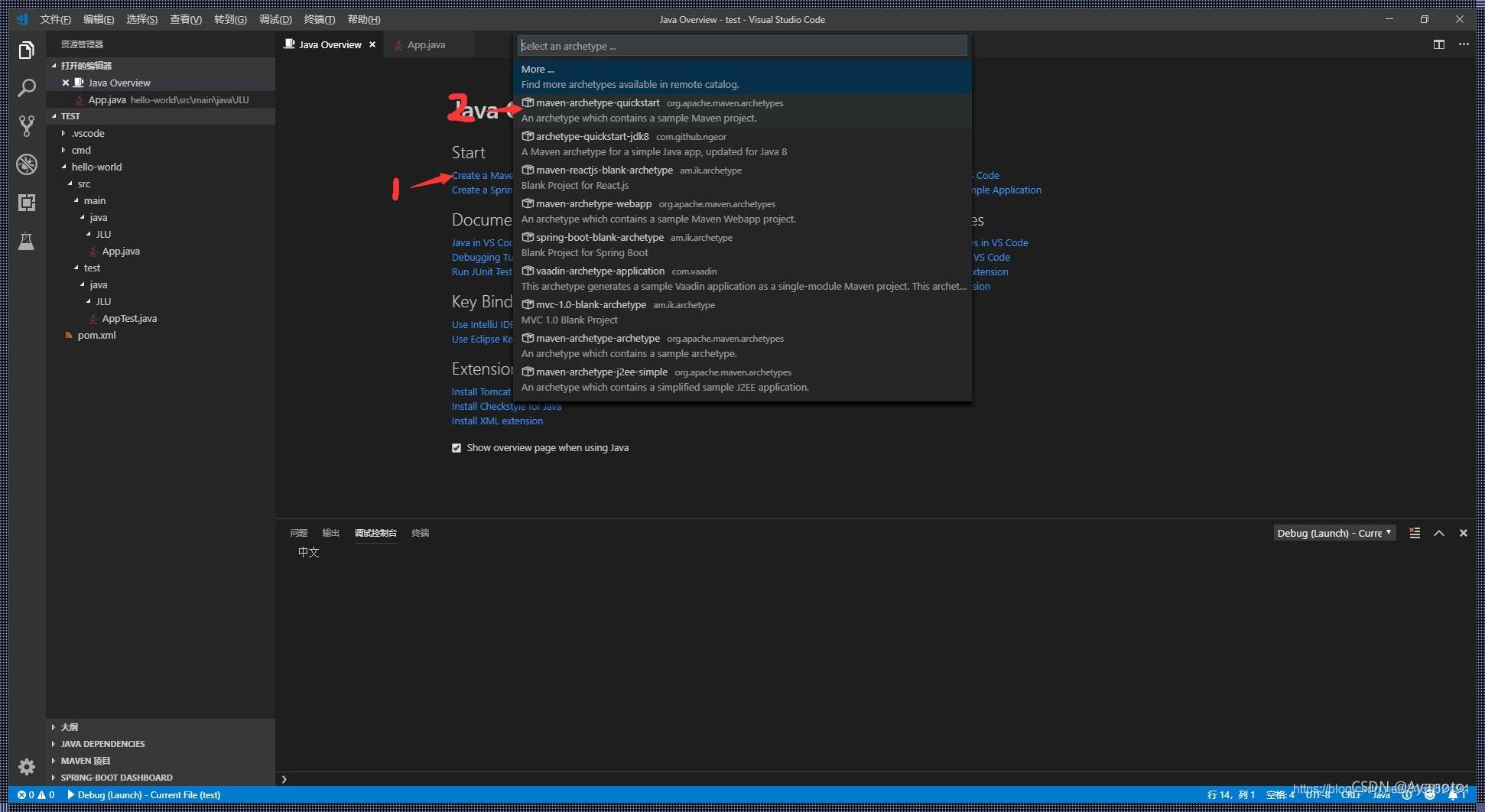
Task: Maximize the panel with up chevron
Action: pos(1439,533)
